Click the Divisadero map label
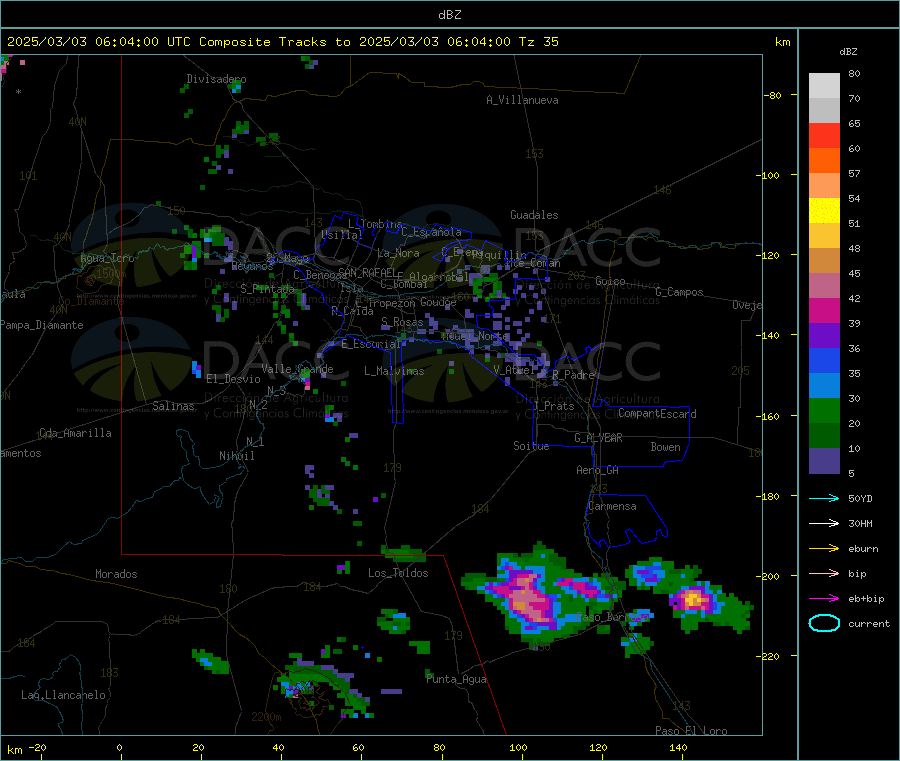The height and width of the screenshot is (761, 900). pyautogui.click(x=216, y=79)
